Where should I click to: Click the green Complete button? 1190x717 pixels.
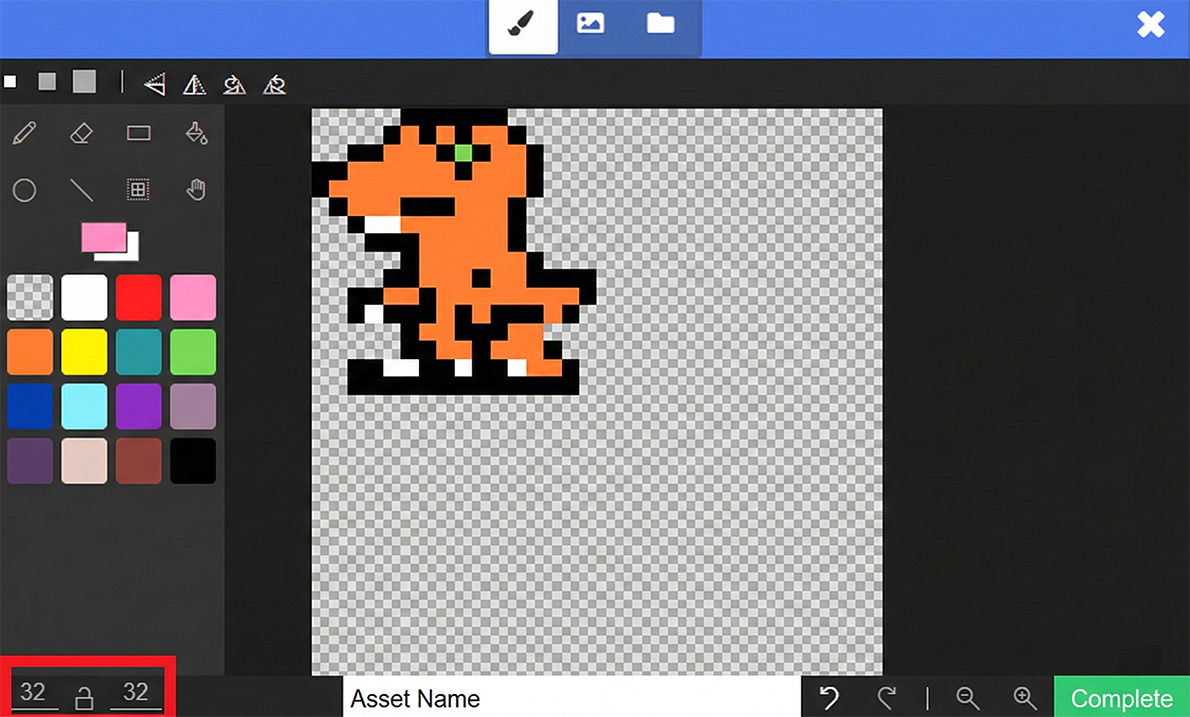1121,698
